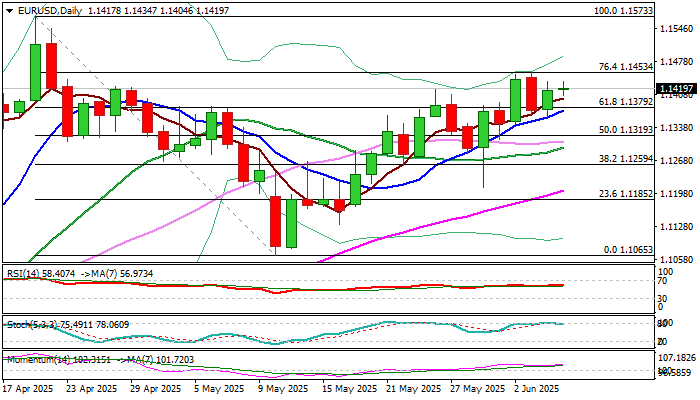Click the 9 May 2025 date marker

coord(283,389)
